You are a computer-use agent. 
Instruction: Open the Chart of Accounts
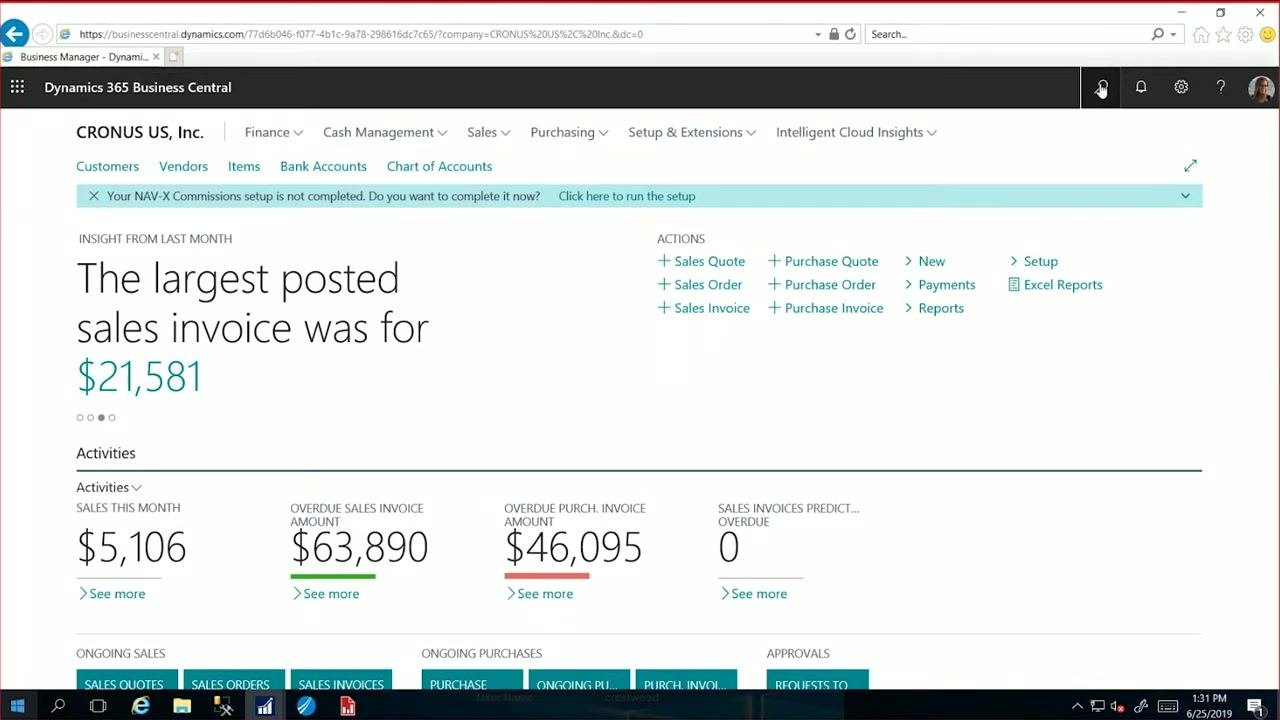tap(439, 166)
